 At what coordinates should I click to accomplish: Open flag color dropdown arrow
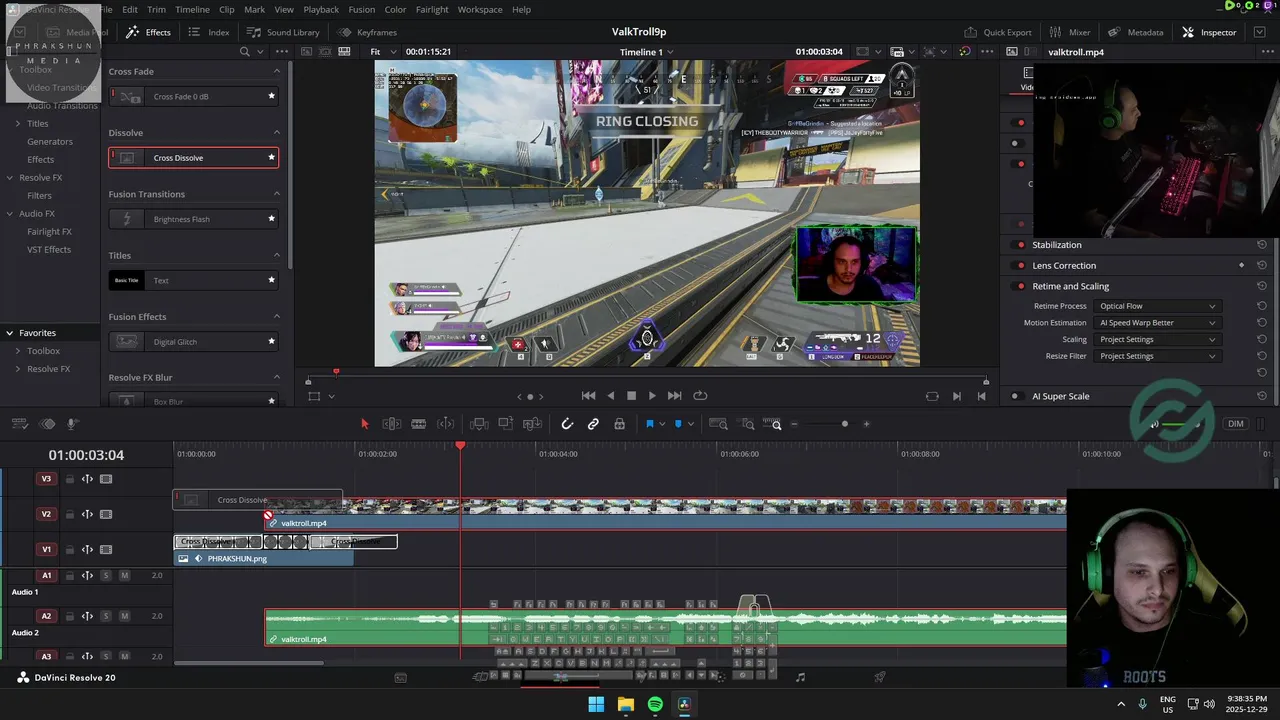[x=661, y=424]
